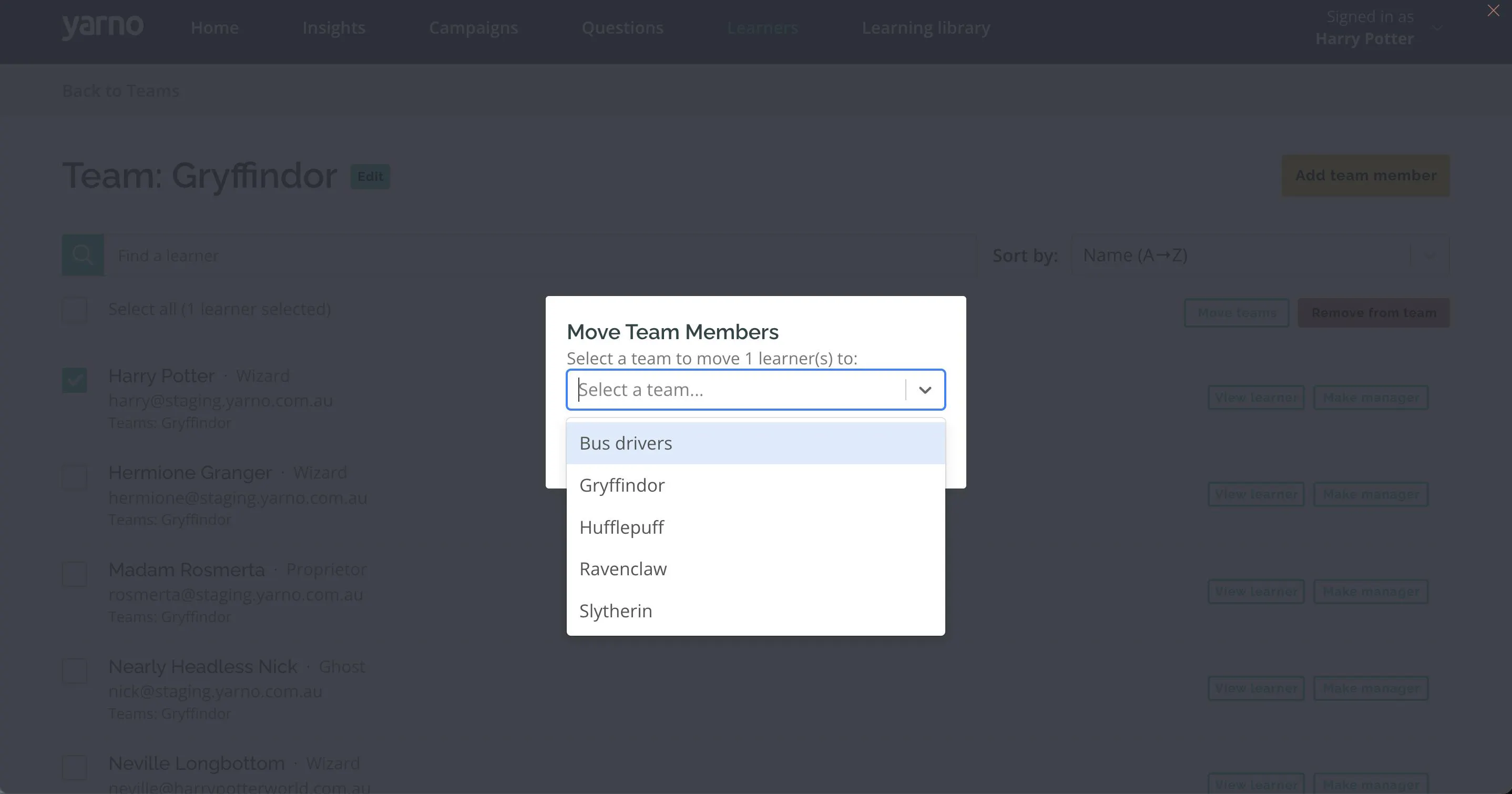
Task: View learner for Hermione Granger
Action: coord(1256,494)
